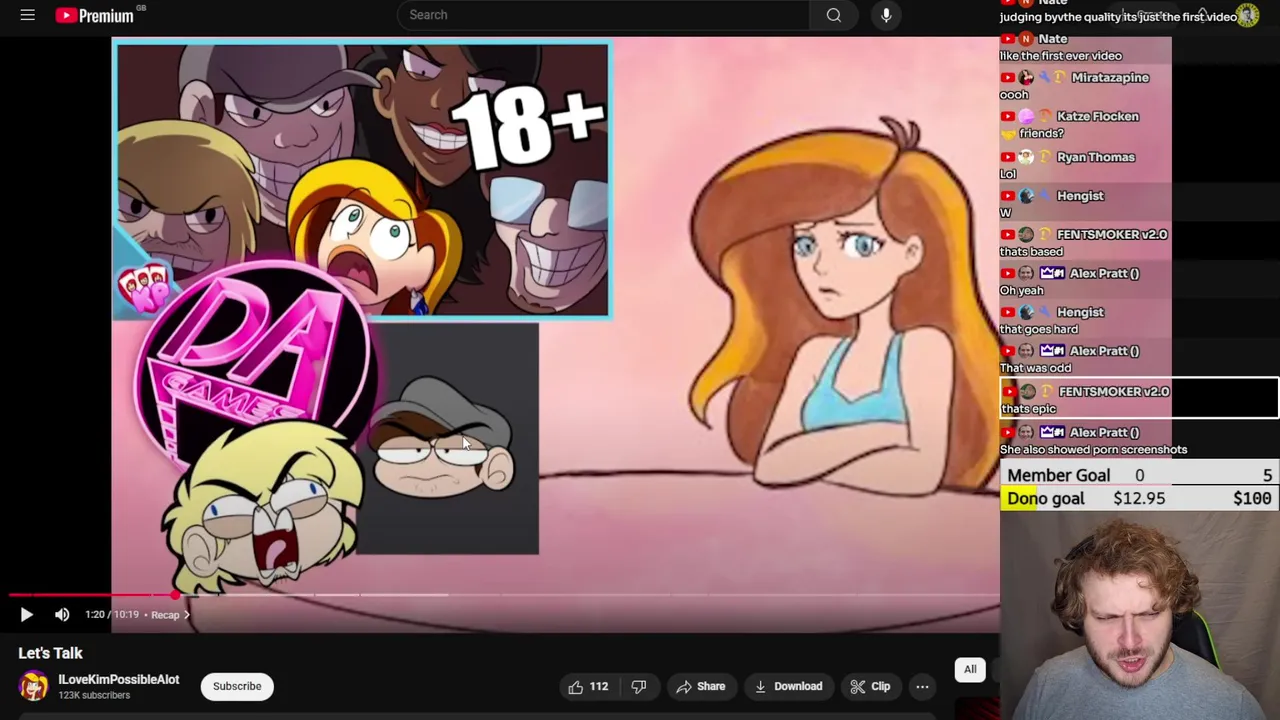
Task: Click account avatar icon at top right
Action: click(x=1248, y=15)
